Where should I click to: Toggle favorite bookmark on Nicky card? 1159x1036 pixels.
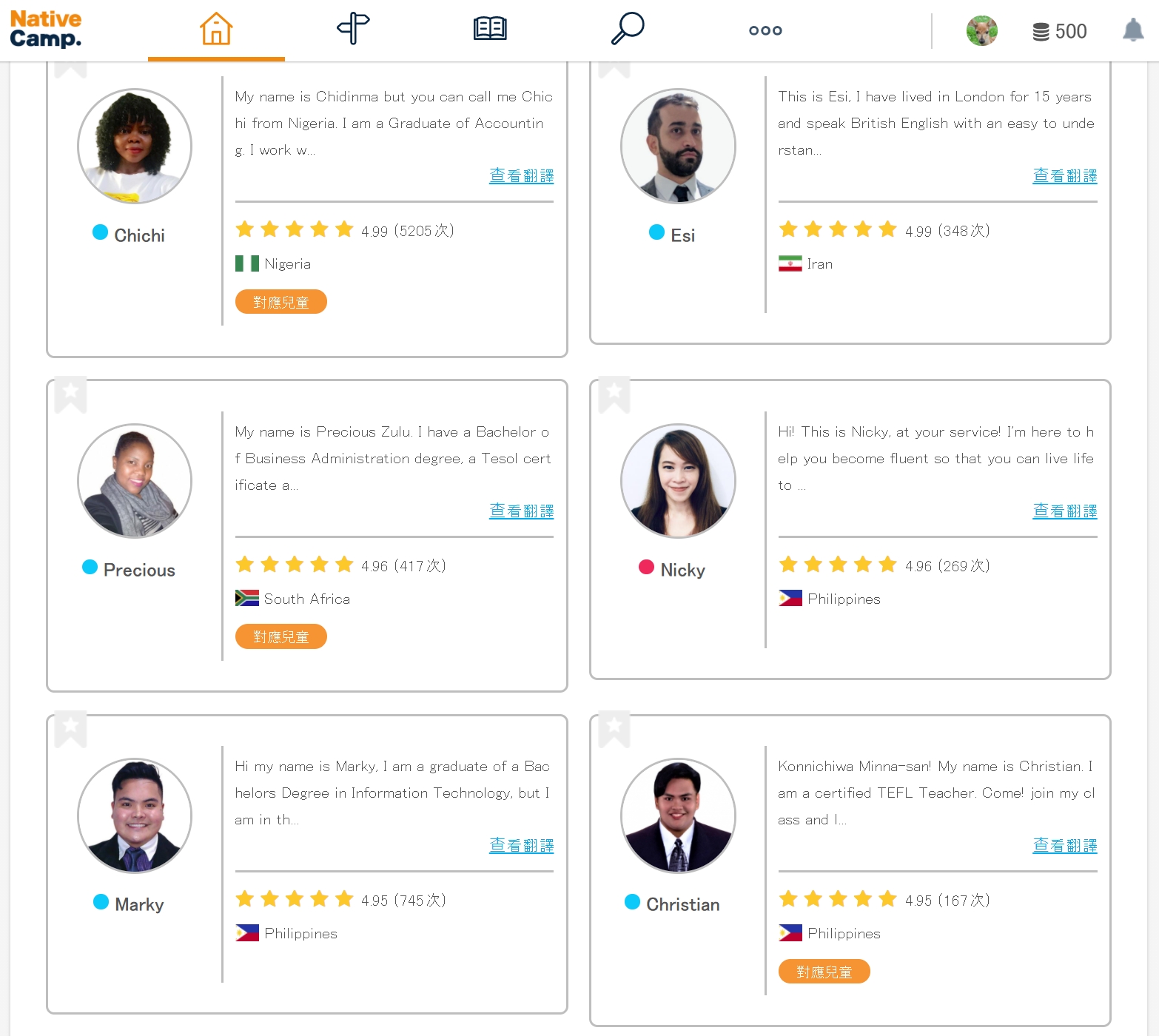click(614, 394)
